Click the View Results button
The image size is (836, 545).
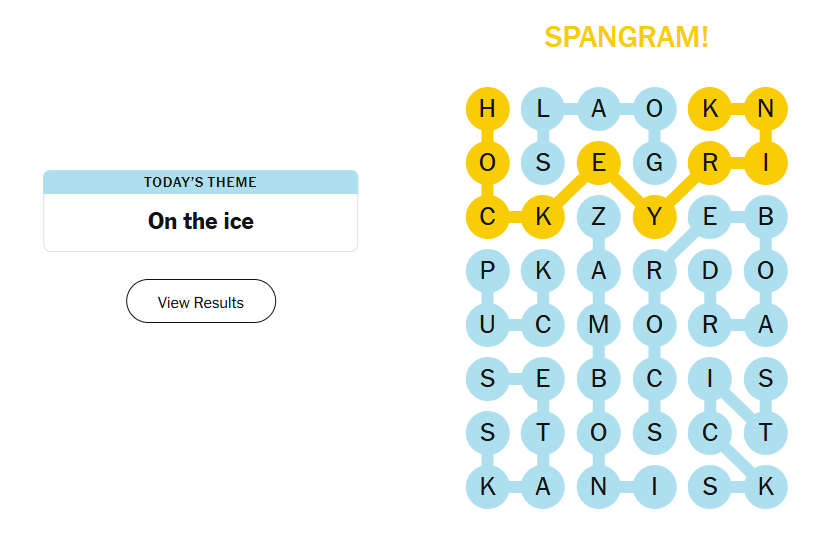201,302
